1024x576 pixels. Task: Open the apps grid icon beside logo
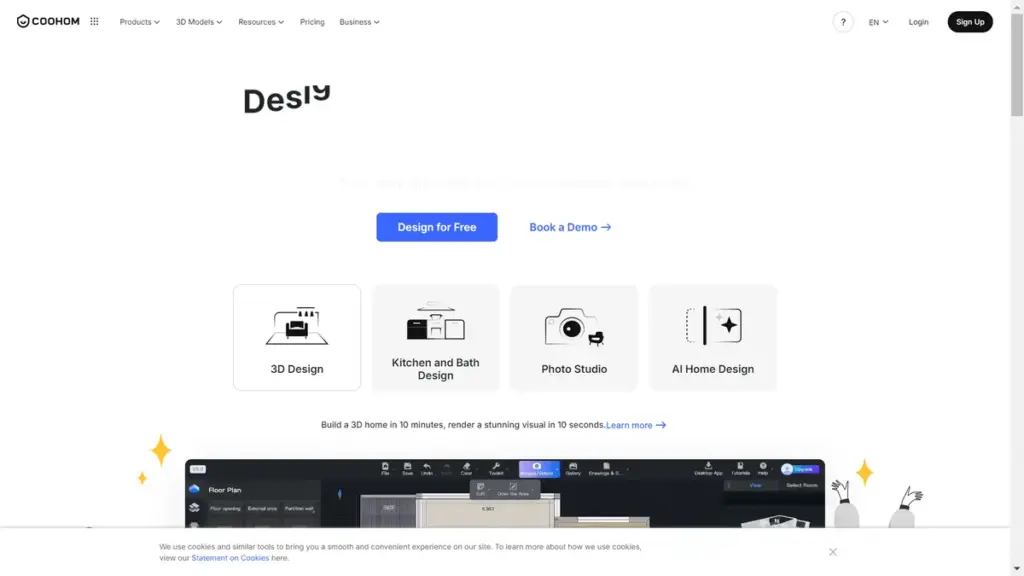[x=94, y=22]
